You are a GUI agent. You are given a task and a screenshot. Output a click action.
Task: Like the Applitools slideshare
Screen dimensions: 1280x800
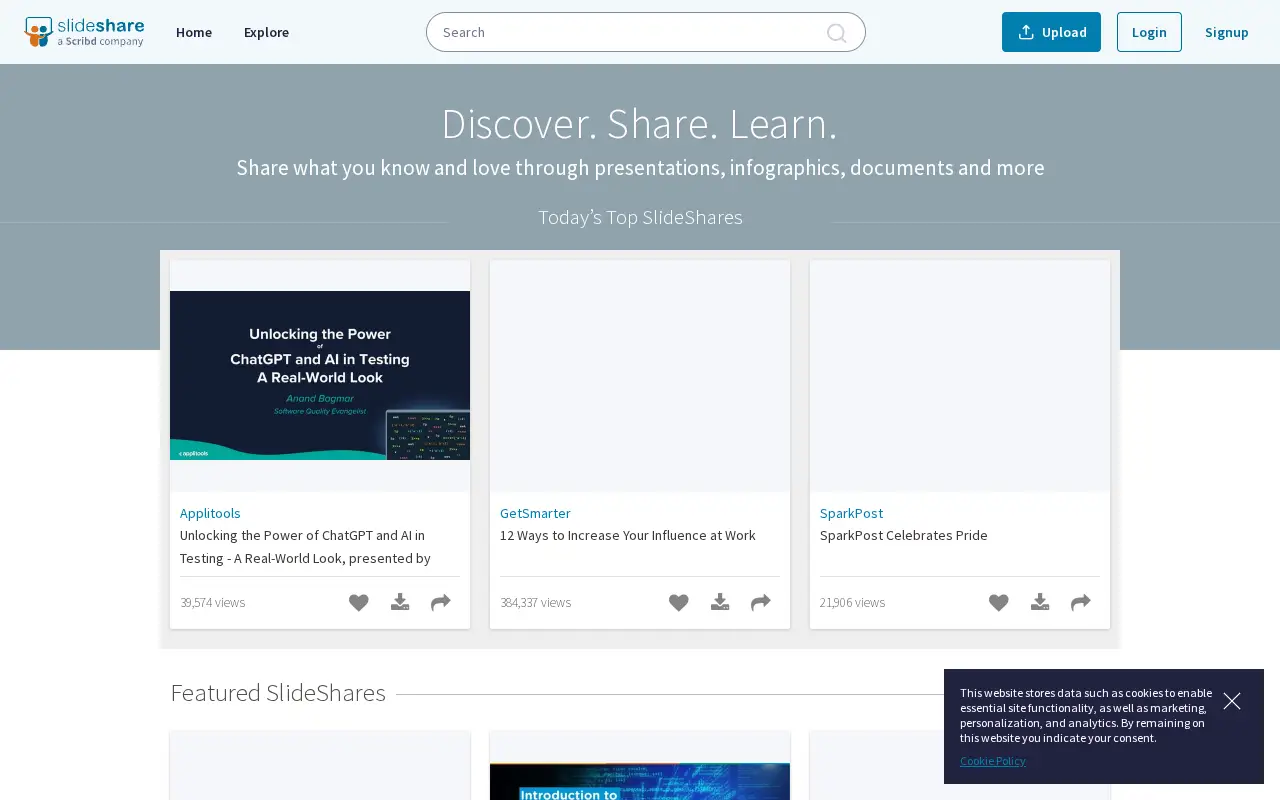tap(359, 602)
